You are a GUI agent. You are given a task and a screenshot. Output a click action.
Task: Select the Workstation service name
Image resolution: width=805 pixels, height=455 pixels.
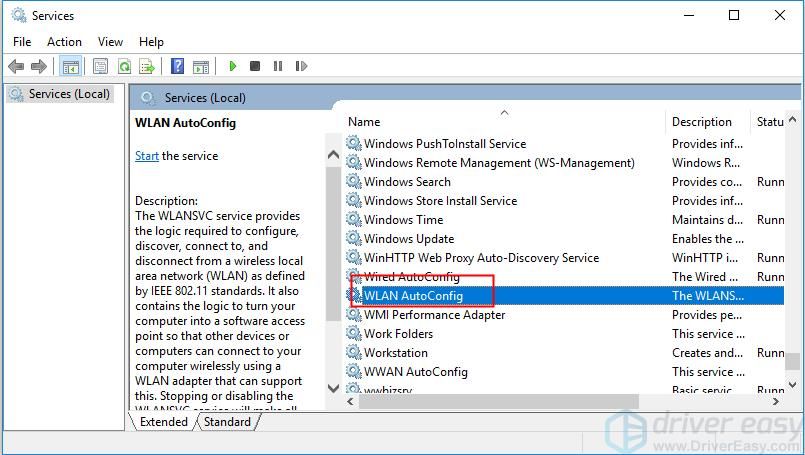[x=396, y=353]
